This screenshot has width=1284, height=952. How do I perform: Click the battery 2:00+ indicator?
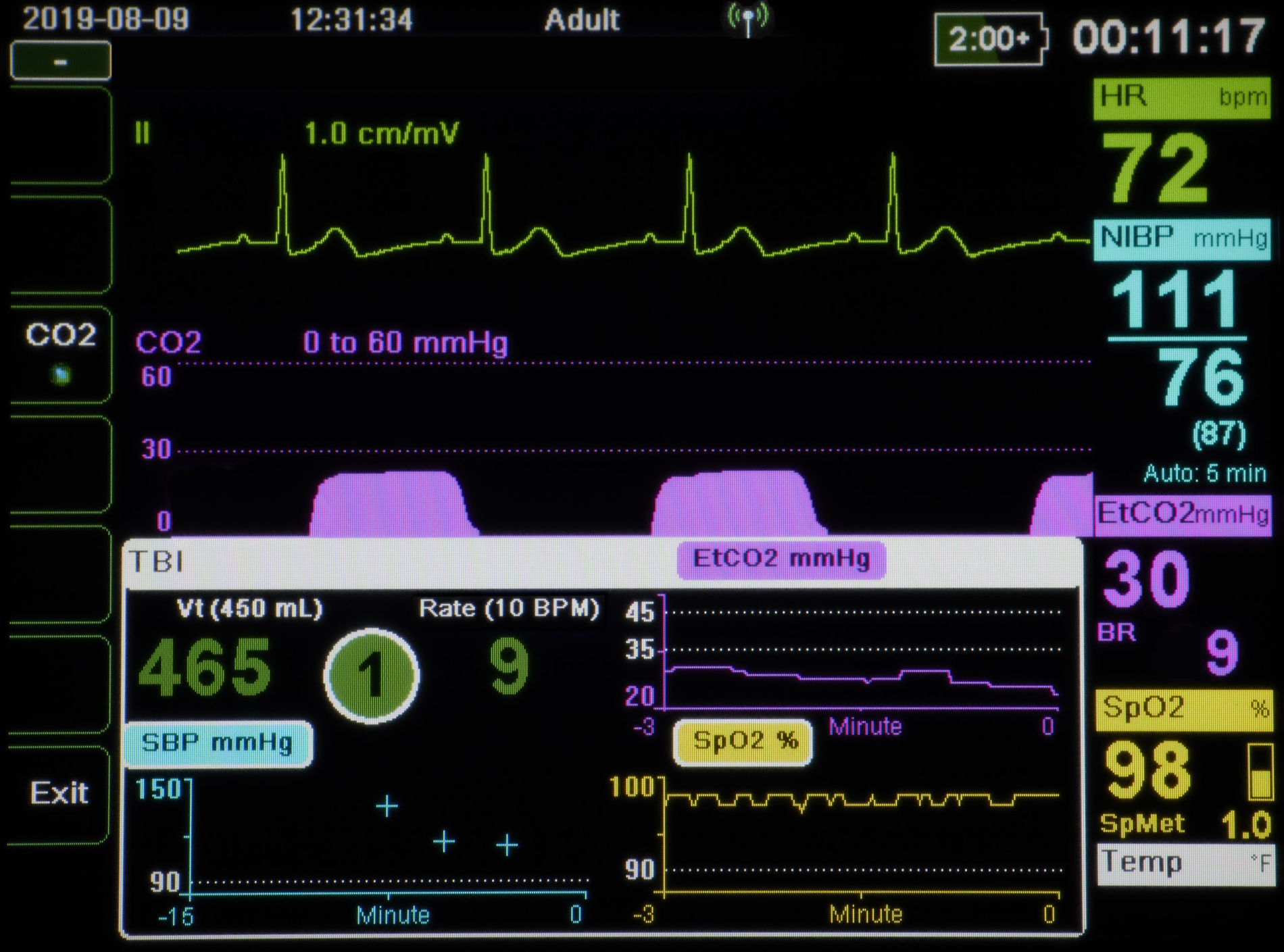coord(990,39)
